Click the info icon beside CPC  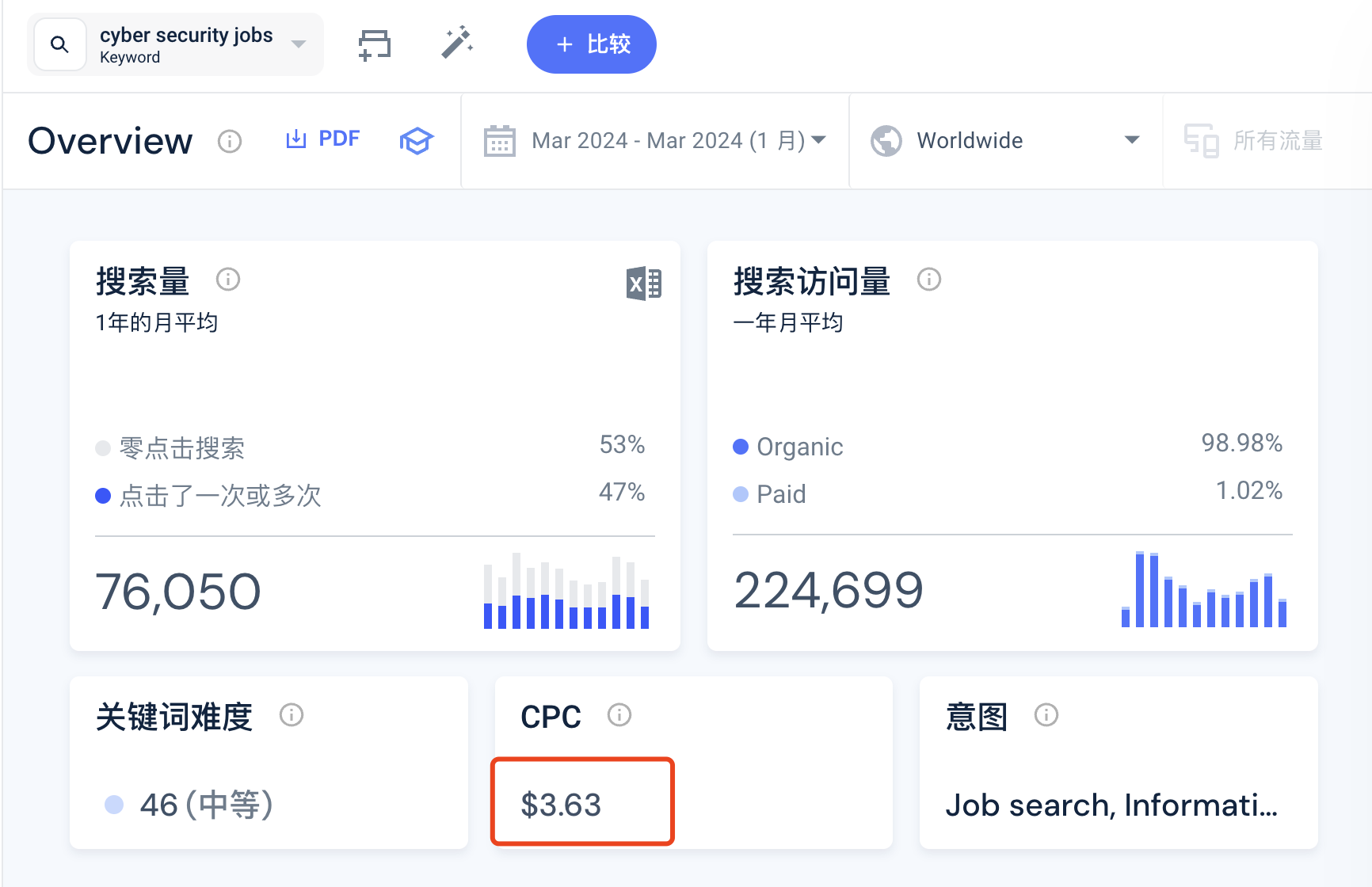(x=619, y=715)
